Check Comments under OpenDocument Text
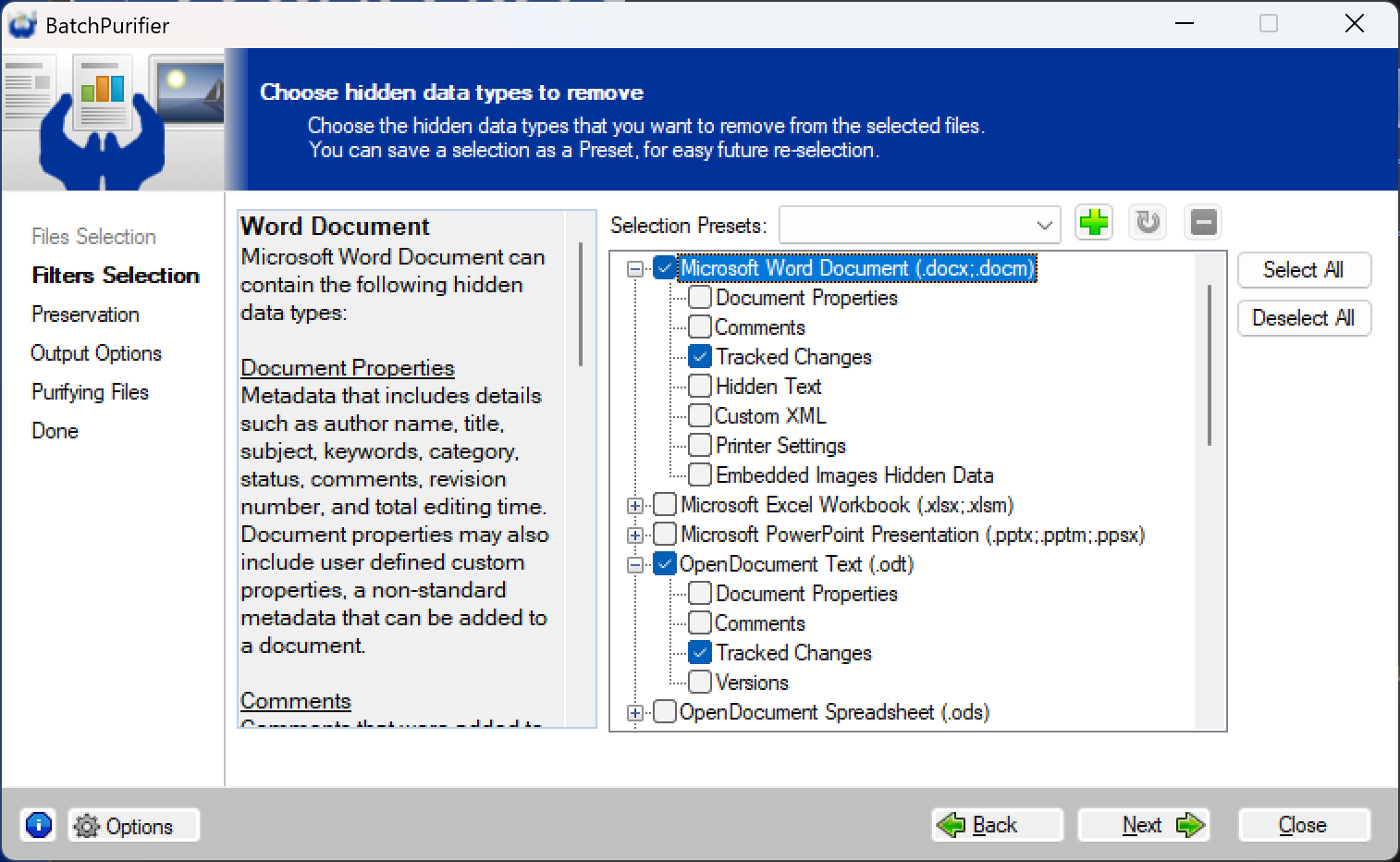Screen dimensions: 1400x862 (700, 623)
